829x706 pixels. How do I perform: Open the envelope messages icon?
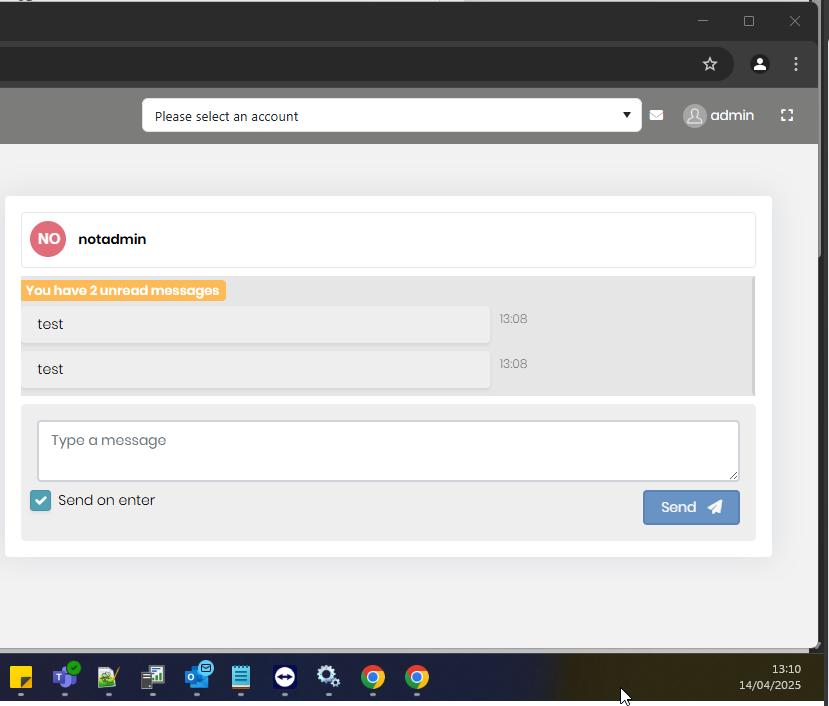656,115
